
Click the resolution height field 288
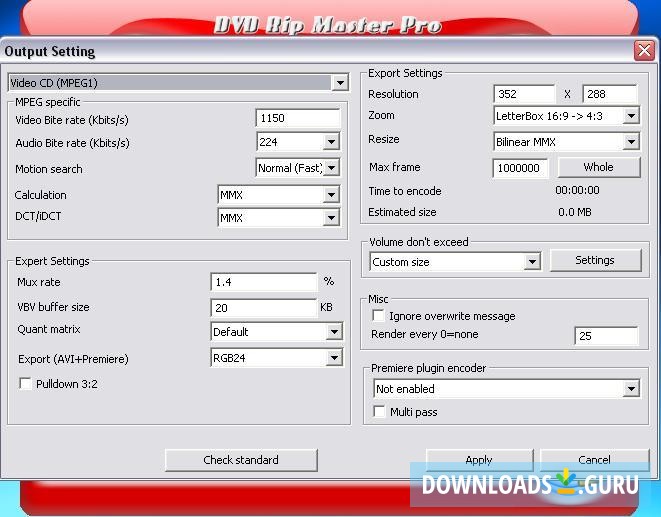pyautogui.click(x=610, y=94)
